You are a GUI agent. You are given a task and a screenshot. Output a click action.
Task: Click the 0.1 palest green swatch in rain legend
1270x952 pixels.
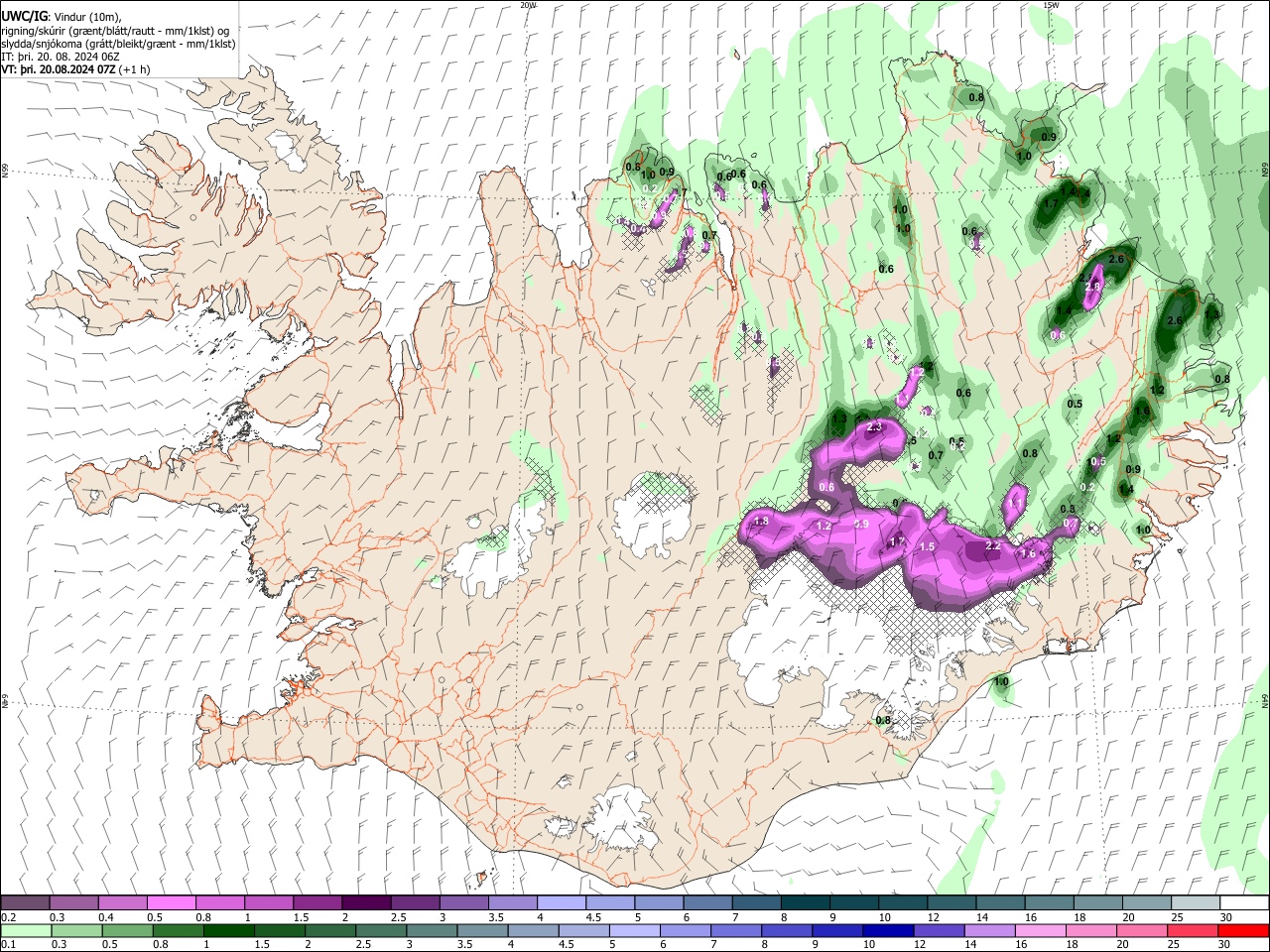[x=26, y=931]
